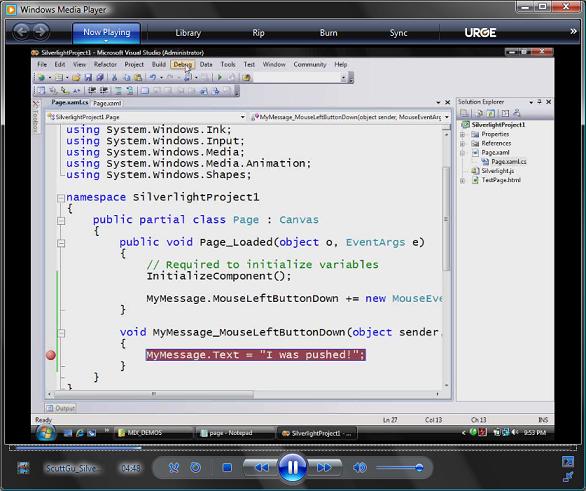Image resolution: width=586 pixels, height=491 pixels.
Task: Open the Project menu
Action: click(134, 65)
